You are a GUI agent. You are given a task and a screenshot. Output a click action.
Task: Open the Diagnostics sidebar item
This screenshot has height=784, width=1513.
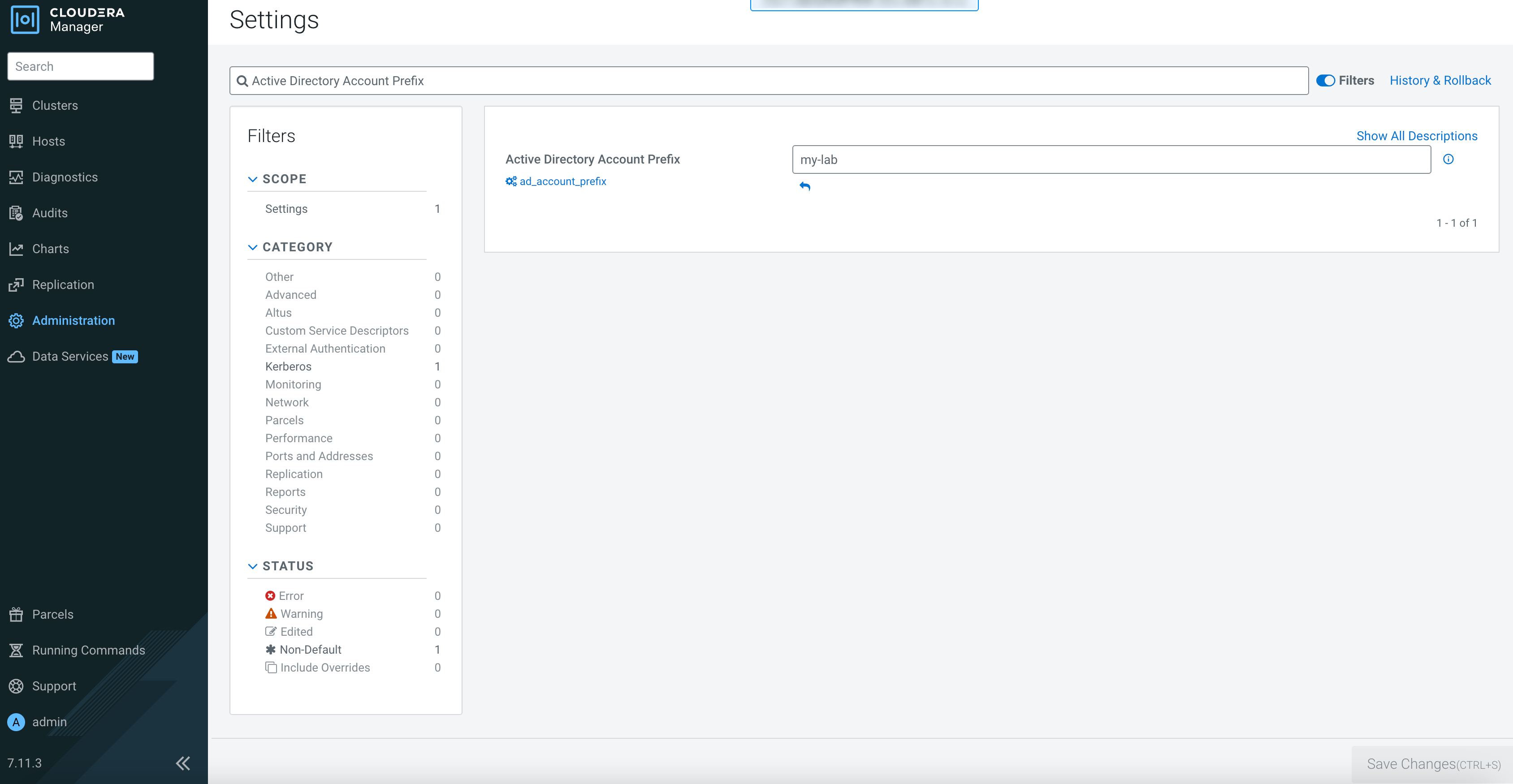pyautogui.click(x=65, y=177)
